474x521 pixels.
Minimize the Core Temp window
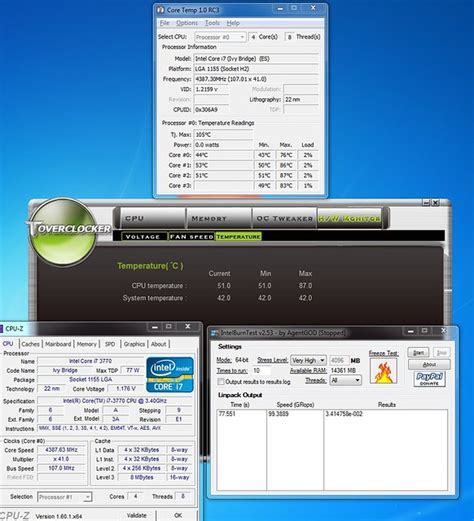pos(280,8)
